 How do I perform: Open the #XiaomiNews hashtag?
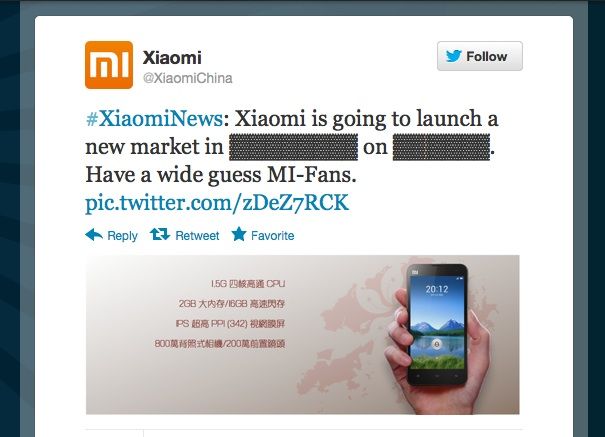(154, 118)
